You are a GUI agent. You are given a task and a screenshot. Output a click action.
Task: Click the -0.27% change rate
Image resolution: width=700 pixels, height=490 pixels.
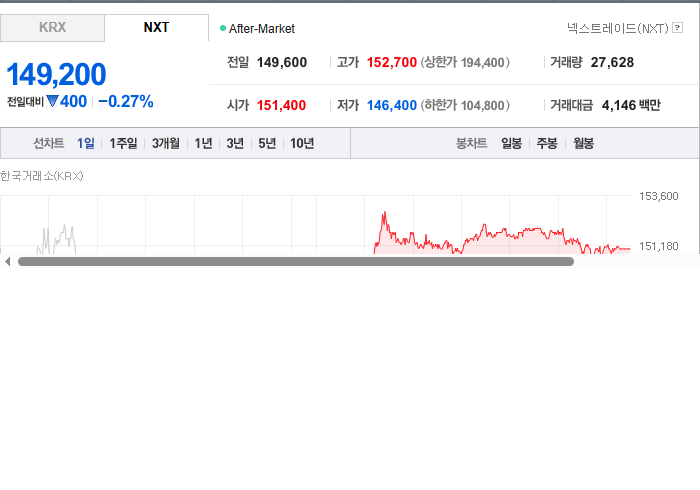pos(126,101)
